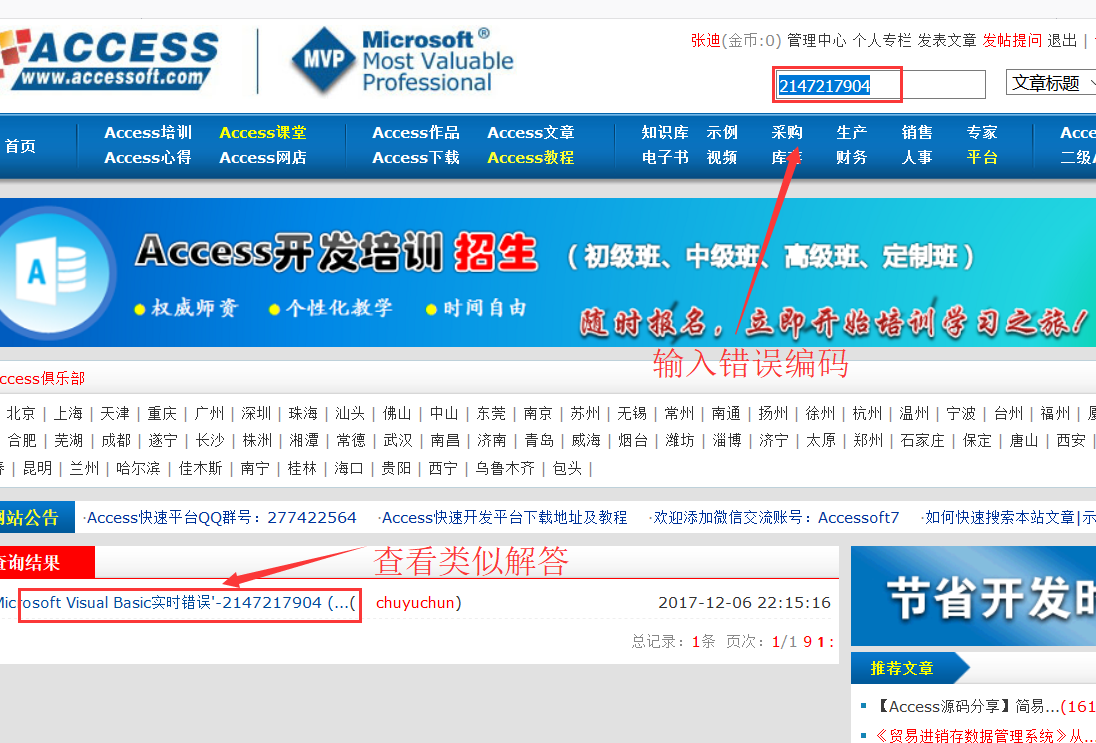Open 广州 city link
This screenshot has height=743, width=1096.
point(209,413)
